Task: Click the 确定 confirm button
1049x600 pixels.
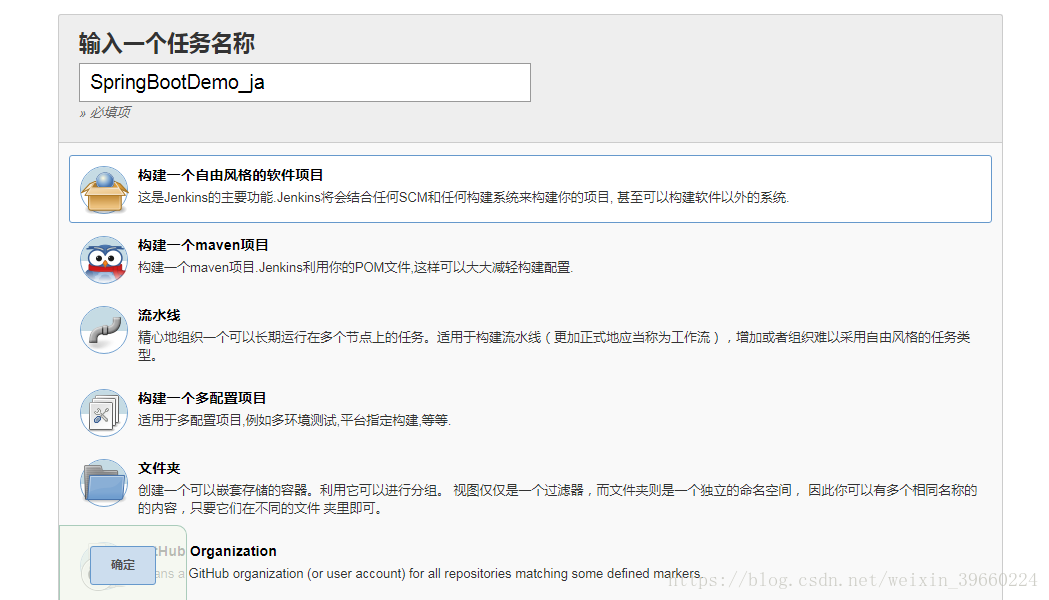Action: (x=122, y=565)
